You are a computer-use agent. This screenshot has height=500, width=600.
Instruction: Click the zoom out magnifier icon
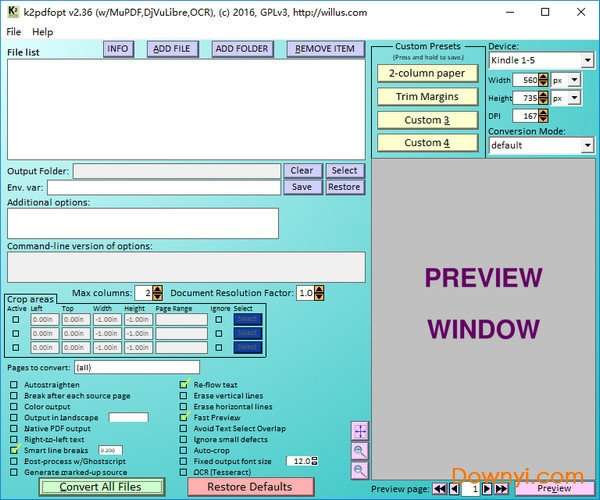[360, 470]
